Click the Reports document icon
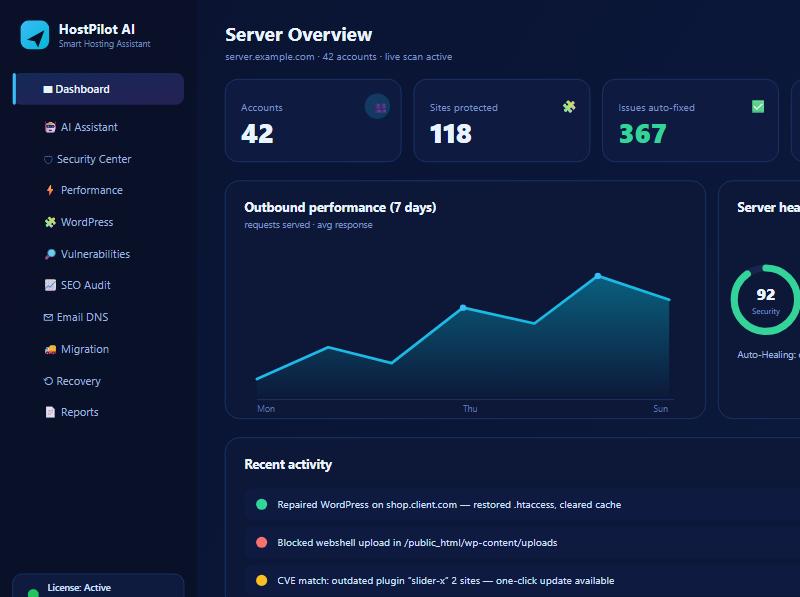The height and width of the screenshot is (597, 800). [x=50, y=412]
